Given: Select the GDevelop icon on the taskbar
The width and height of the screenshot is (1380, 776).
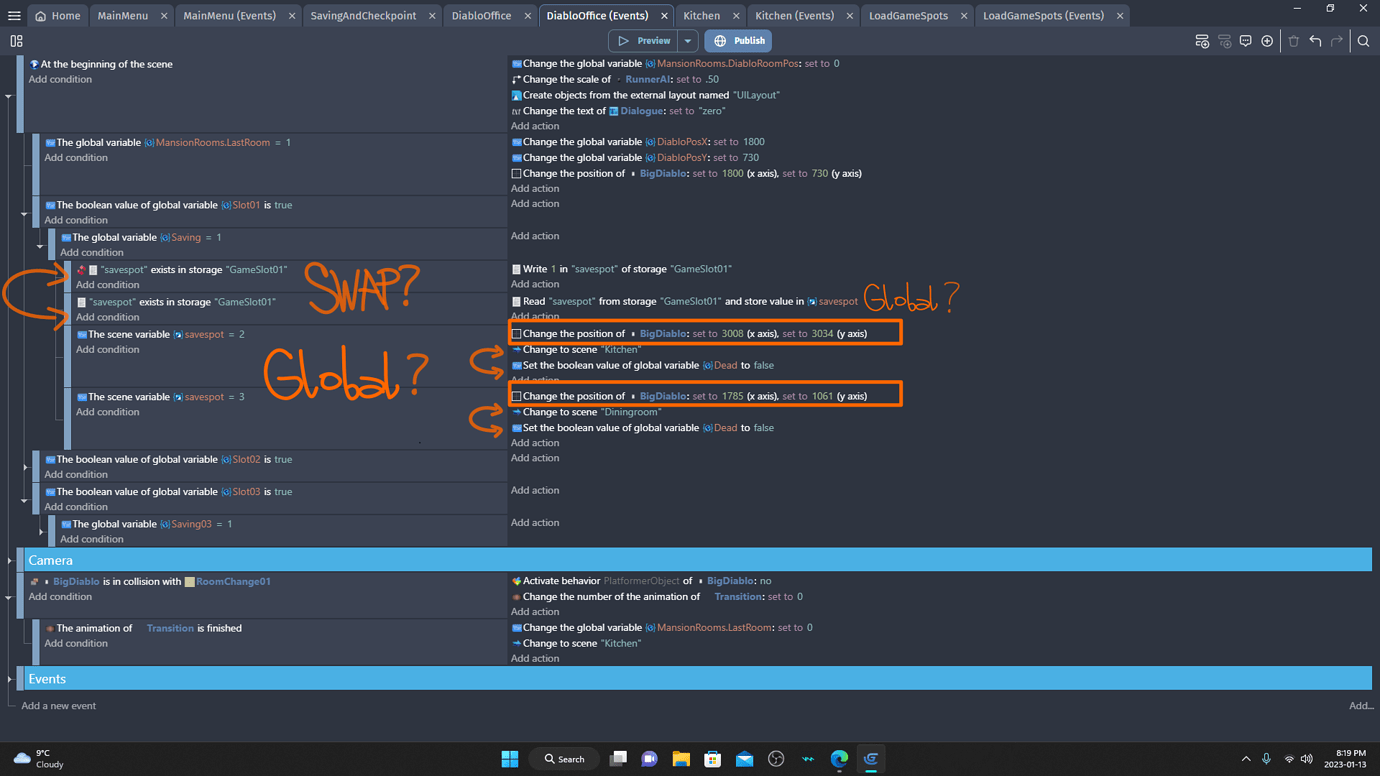Looking at the screenshot, I should click(x=871, y=758).
